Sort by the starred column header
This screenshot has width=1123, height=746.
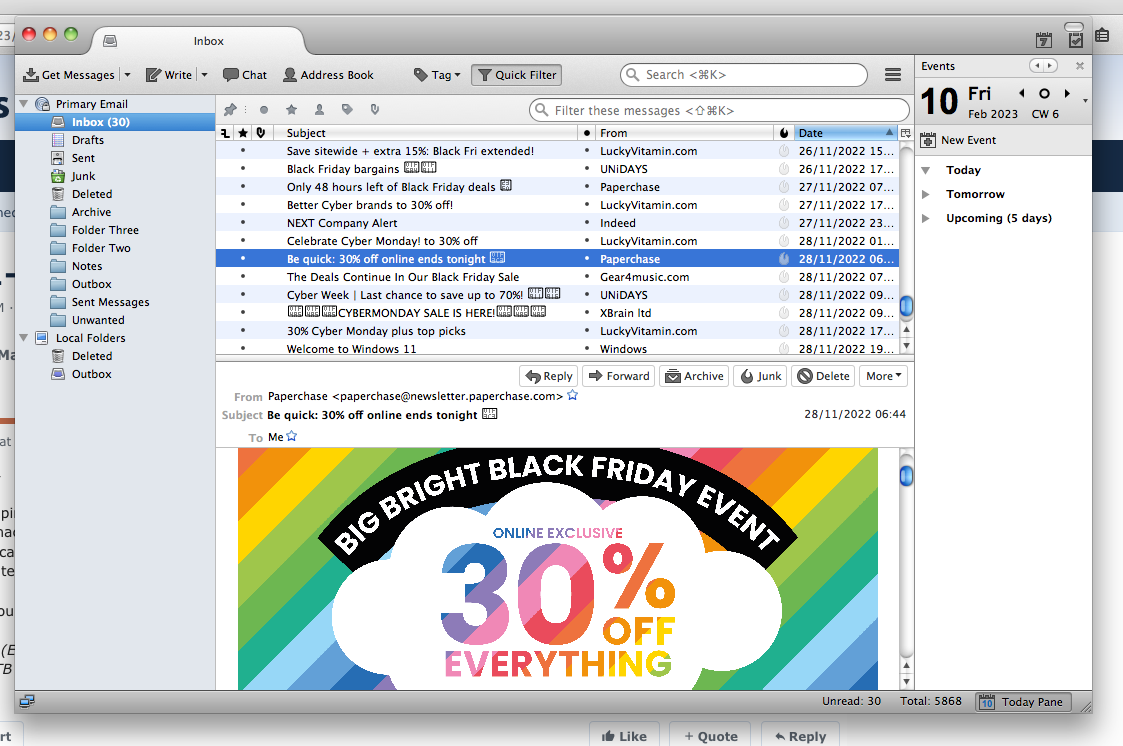pyautogui.click(x=244, y=133)
